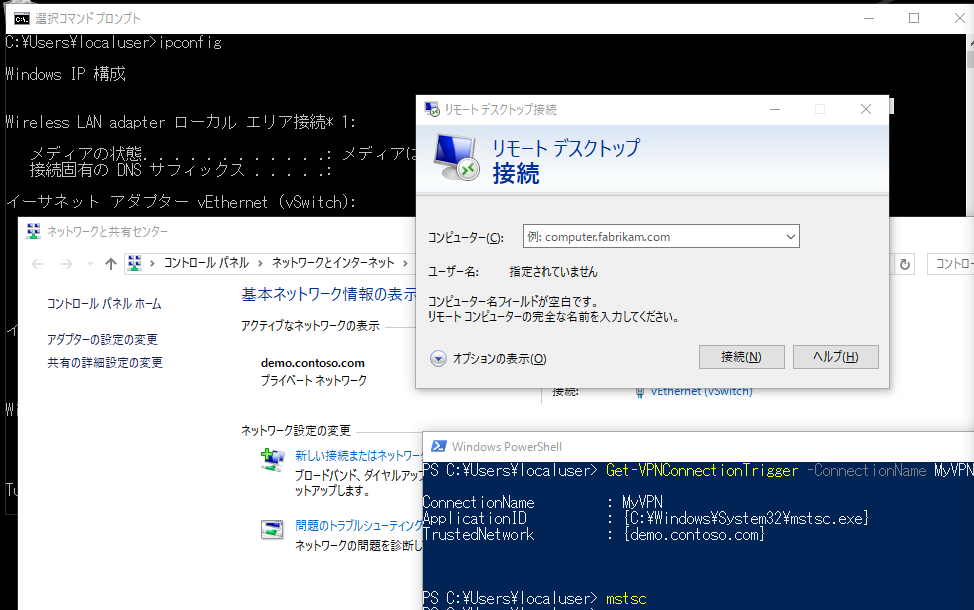Click mstsc command in PowerShell
The image size is (974, 610).
[x=626, y=599]
